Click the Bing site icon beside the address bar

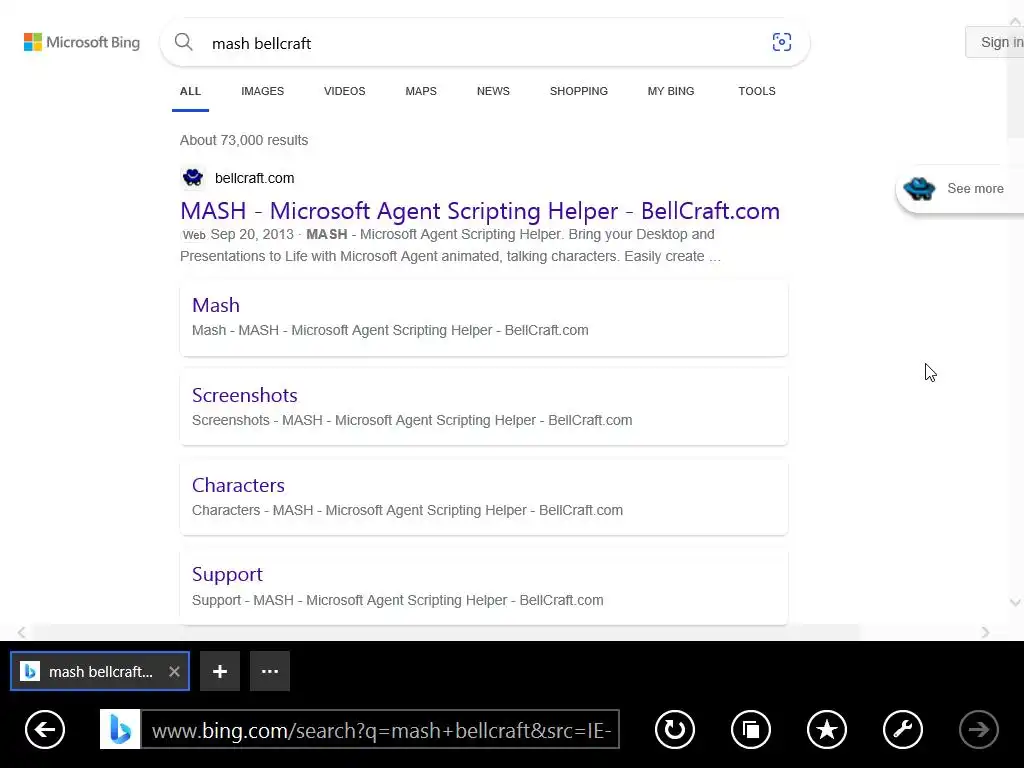click(x=120, y=729)
